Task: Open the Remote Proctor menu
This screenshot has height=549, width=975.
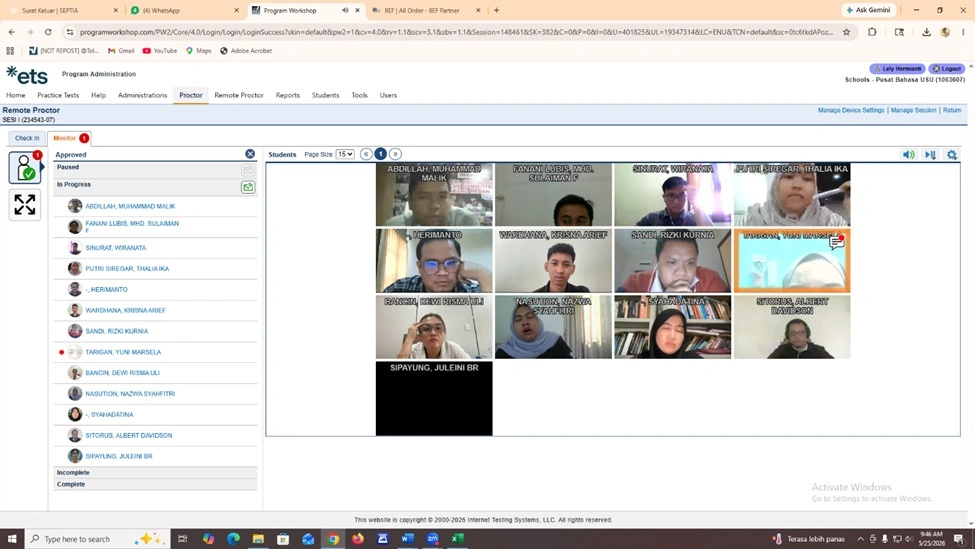Action: coord(239,95)
